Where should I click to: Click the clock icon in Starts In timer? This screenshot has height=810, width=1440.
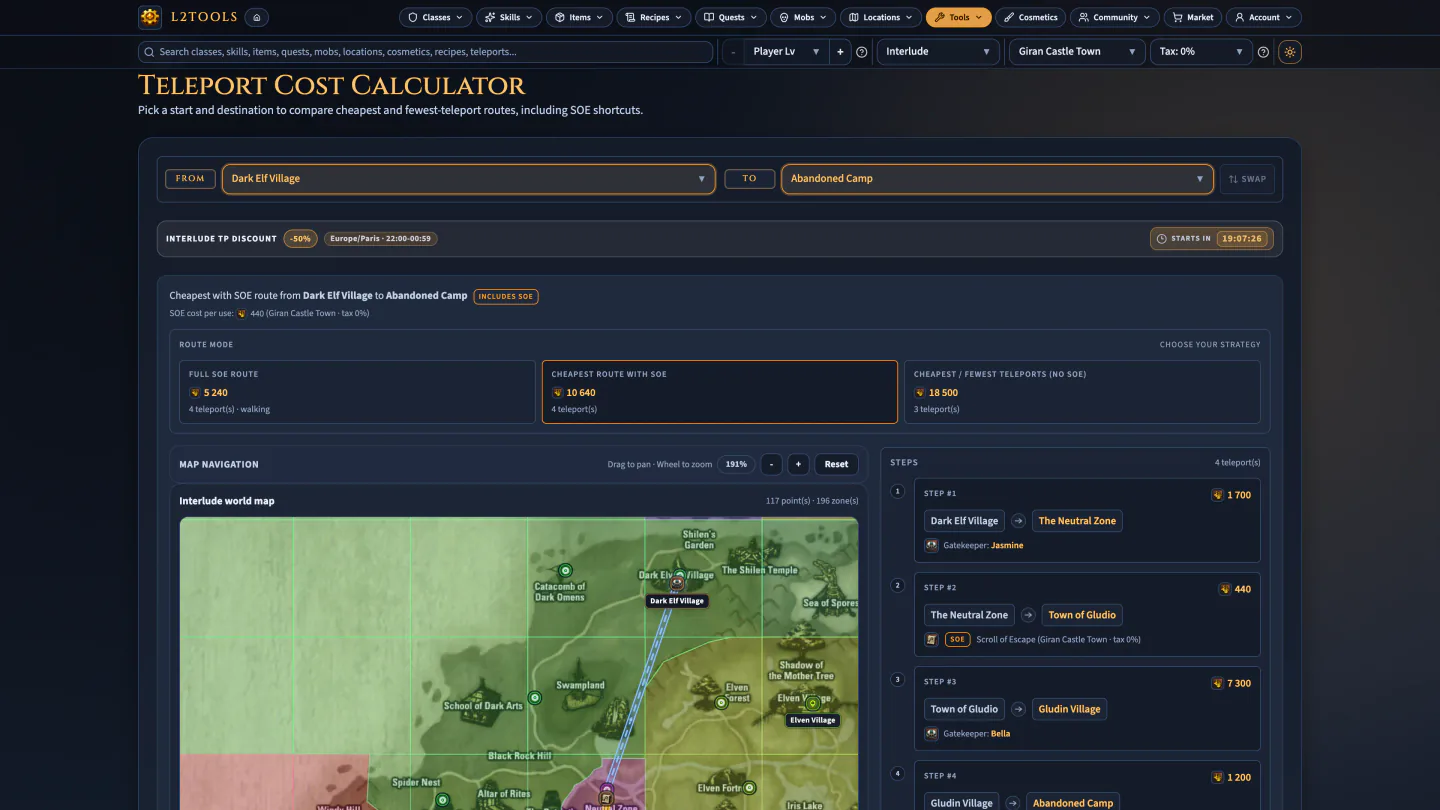pos(1161,239)
